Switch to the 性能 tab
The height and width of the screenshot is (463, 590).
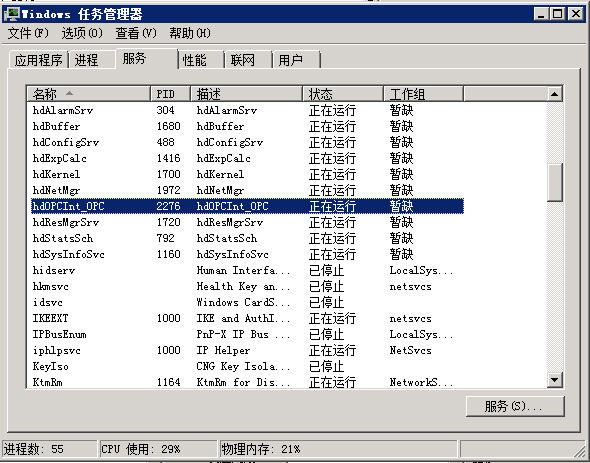[x=201, y=60]
